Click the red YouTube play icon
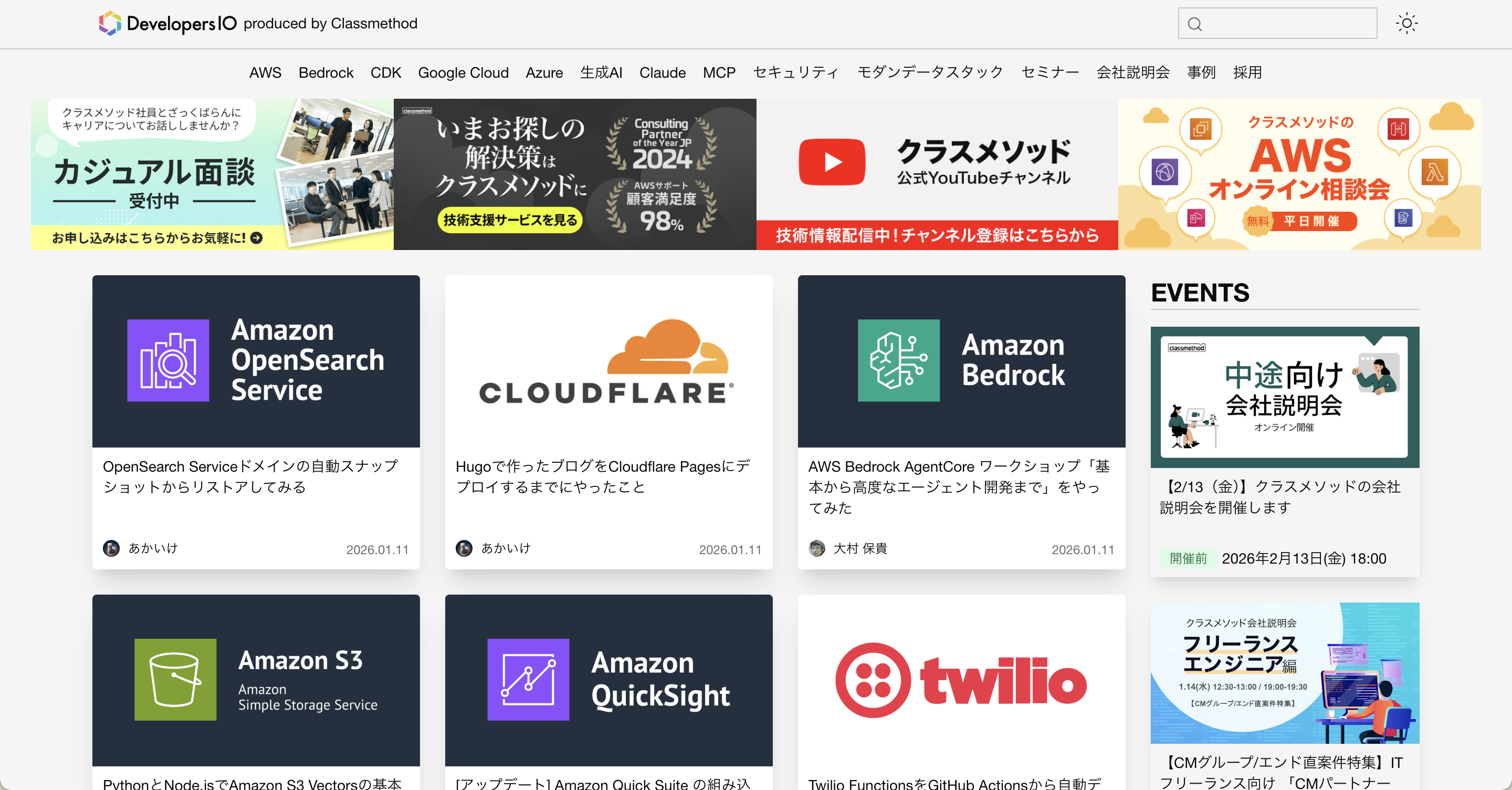The height and width of the screenshot is (790, 1512). tap(831, 162)
